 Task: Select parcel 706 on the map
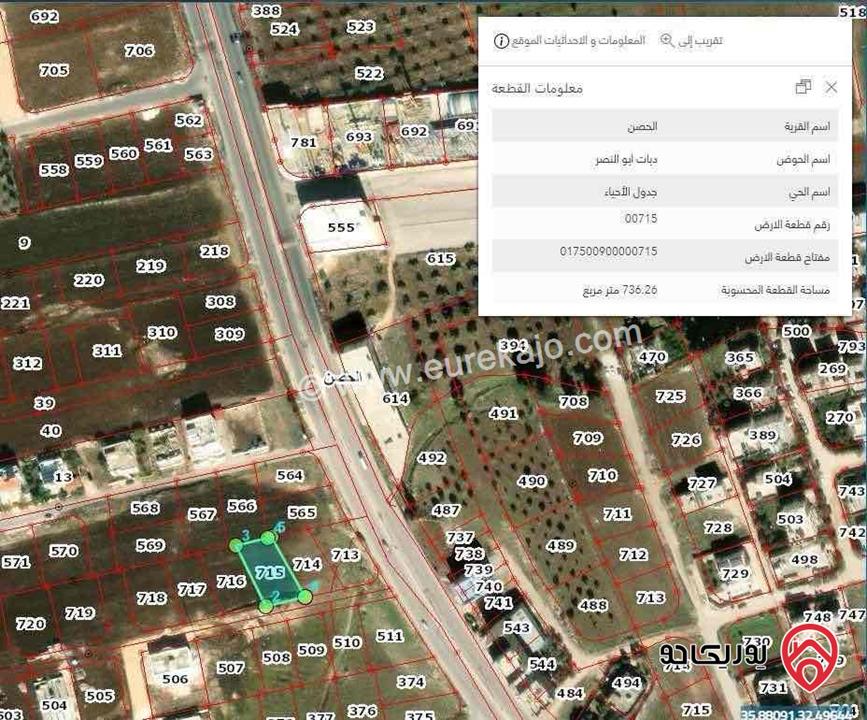(x=139, y=51)
